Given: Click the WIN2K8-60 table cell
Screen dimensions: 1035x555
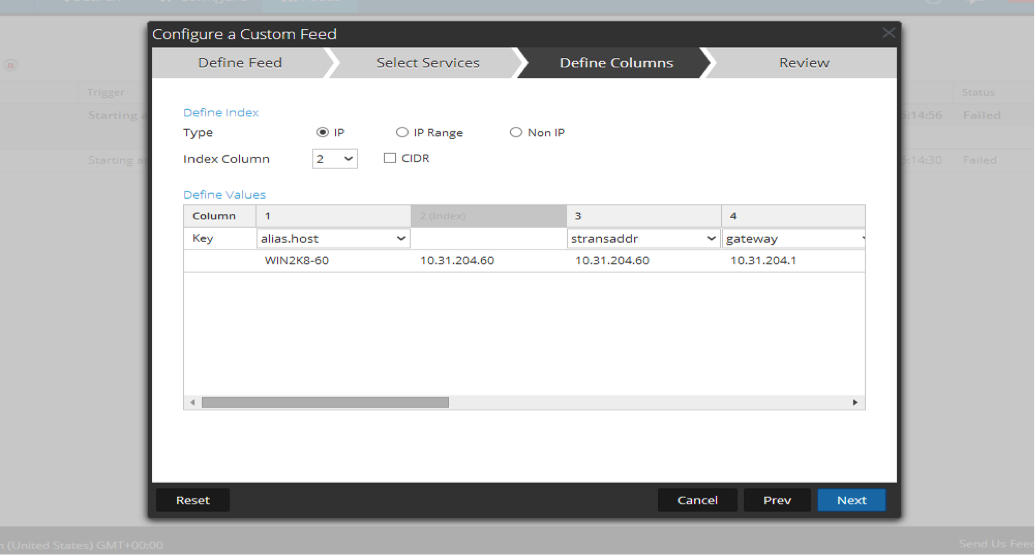Looking at the screenshot, I should tap(297, 261).
